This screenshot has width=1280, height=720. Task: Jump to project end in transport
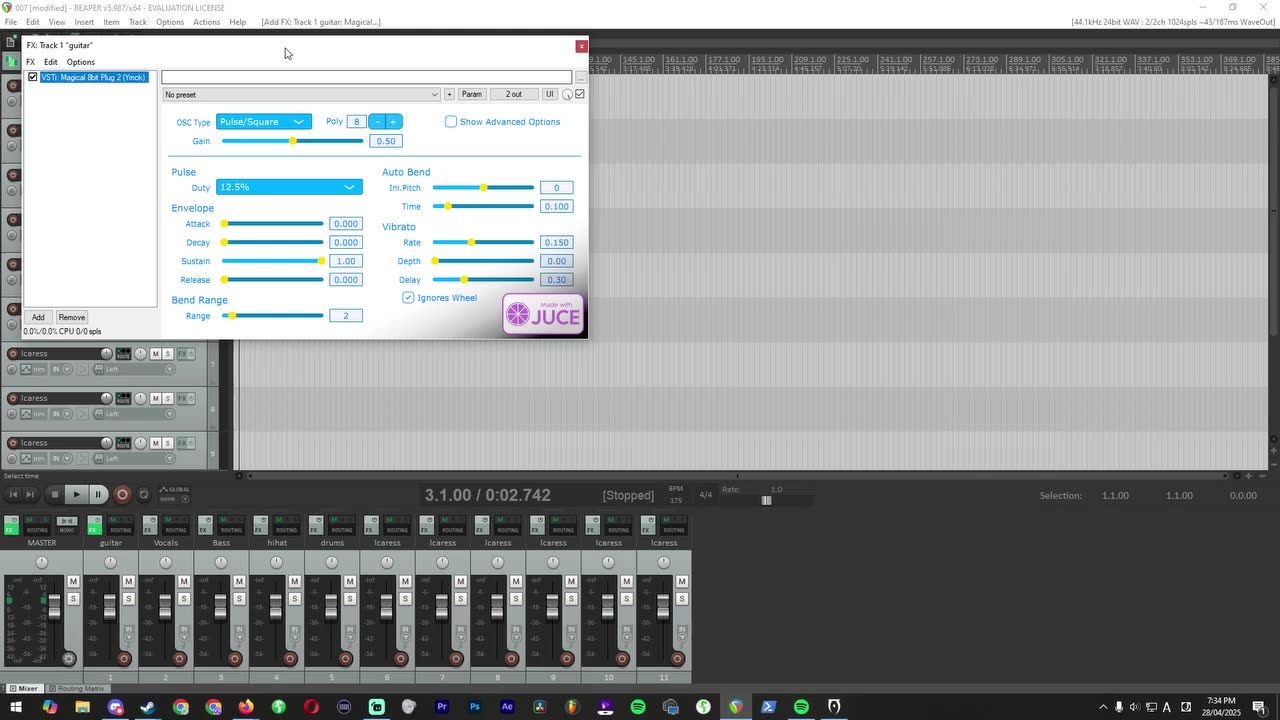click(x=30, y=494)
